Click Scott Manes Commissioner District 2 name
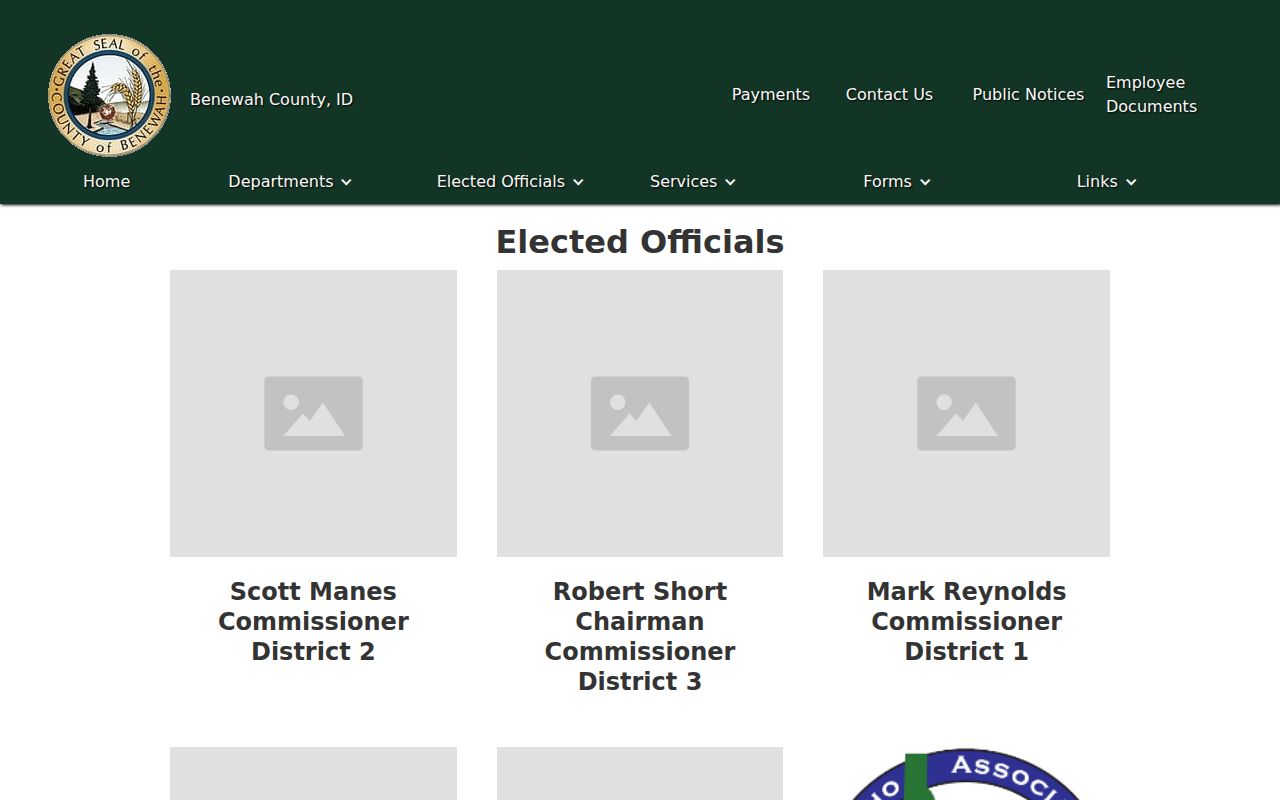The width and height of the screenshot is (1280, 800). pos(313,621)
